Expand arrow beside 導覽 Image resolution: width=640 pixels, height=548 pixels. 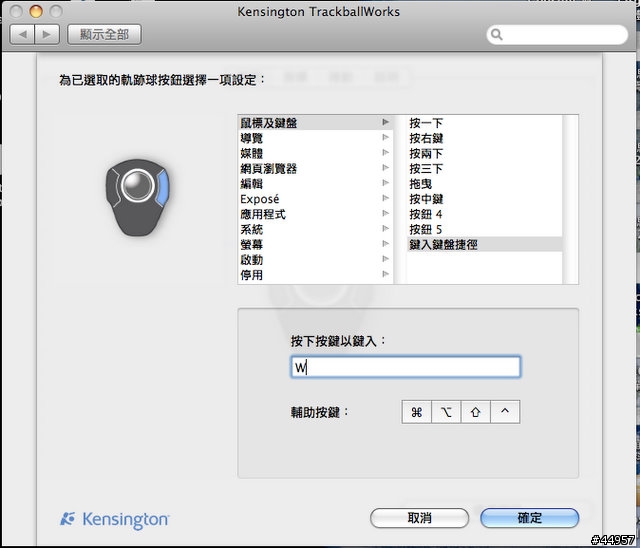coord(385,138)
